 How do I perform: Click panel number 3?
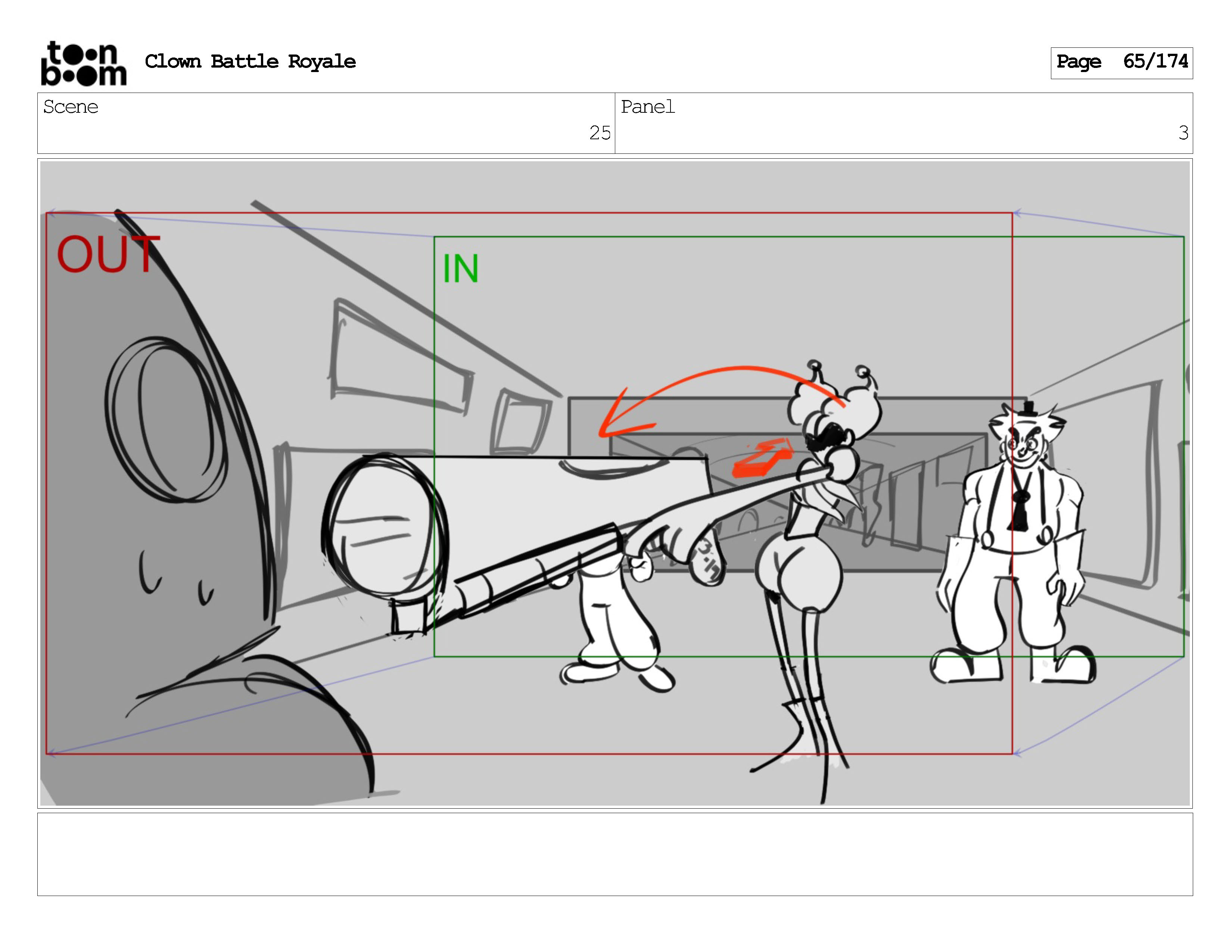(1183, 133)
